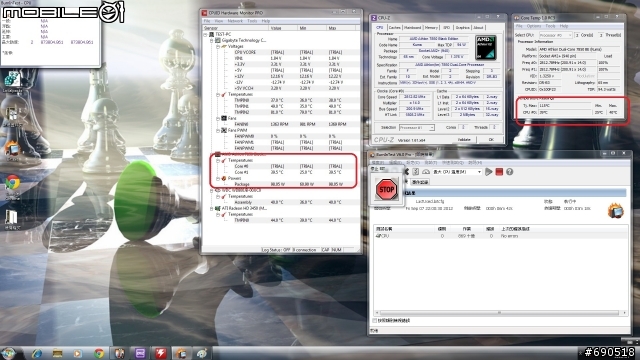Click the flaming monitor BurnInTest logo
Screen dimensions: 640x360
pos(616,211)
